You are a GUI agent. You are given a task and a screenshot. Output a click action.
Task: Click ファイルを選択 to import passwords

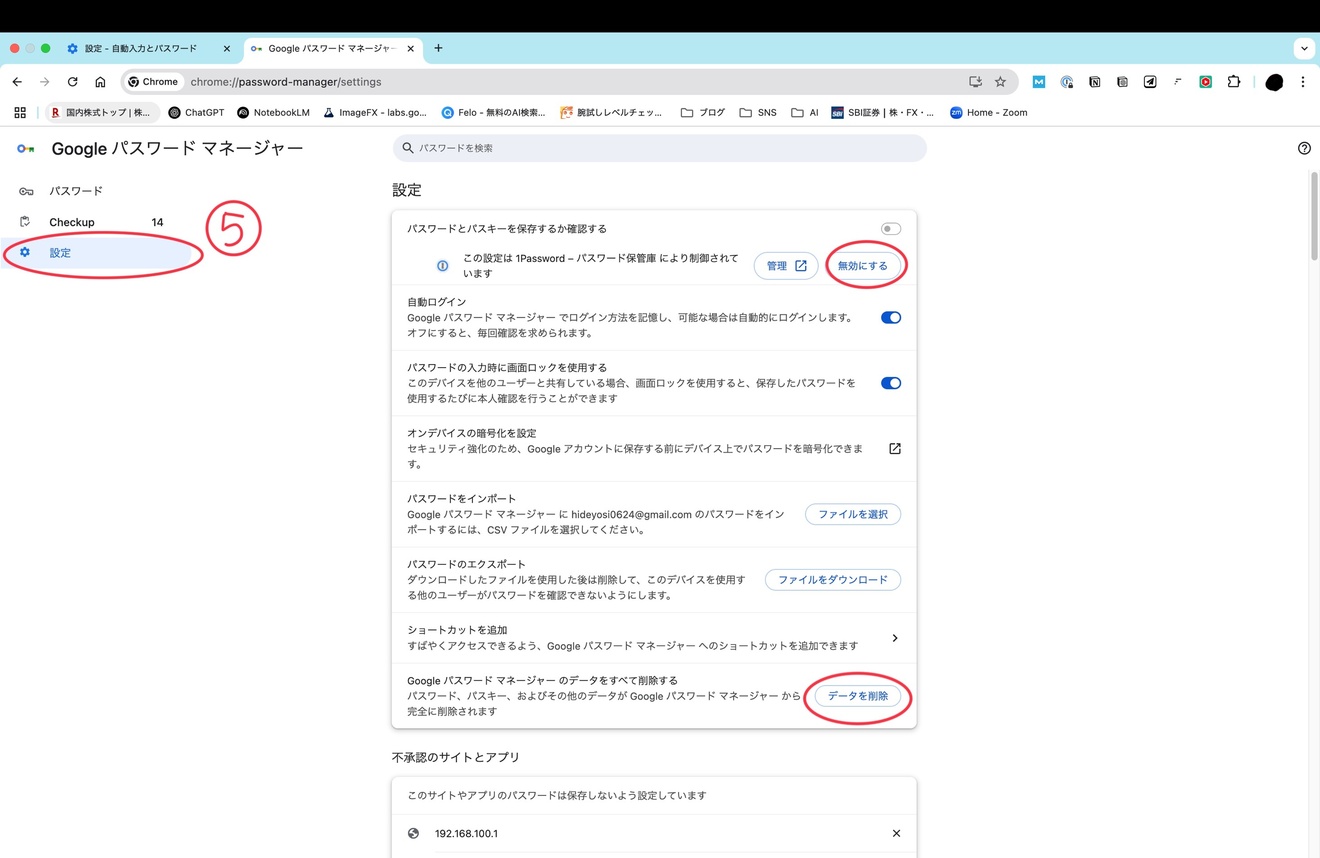(x=853, y=514)
